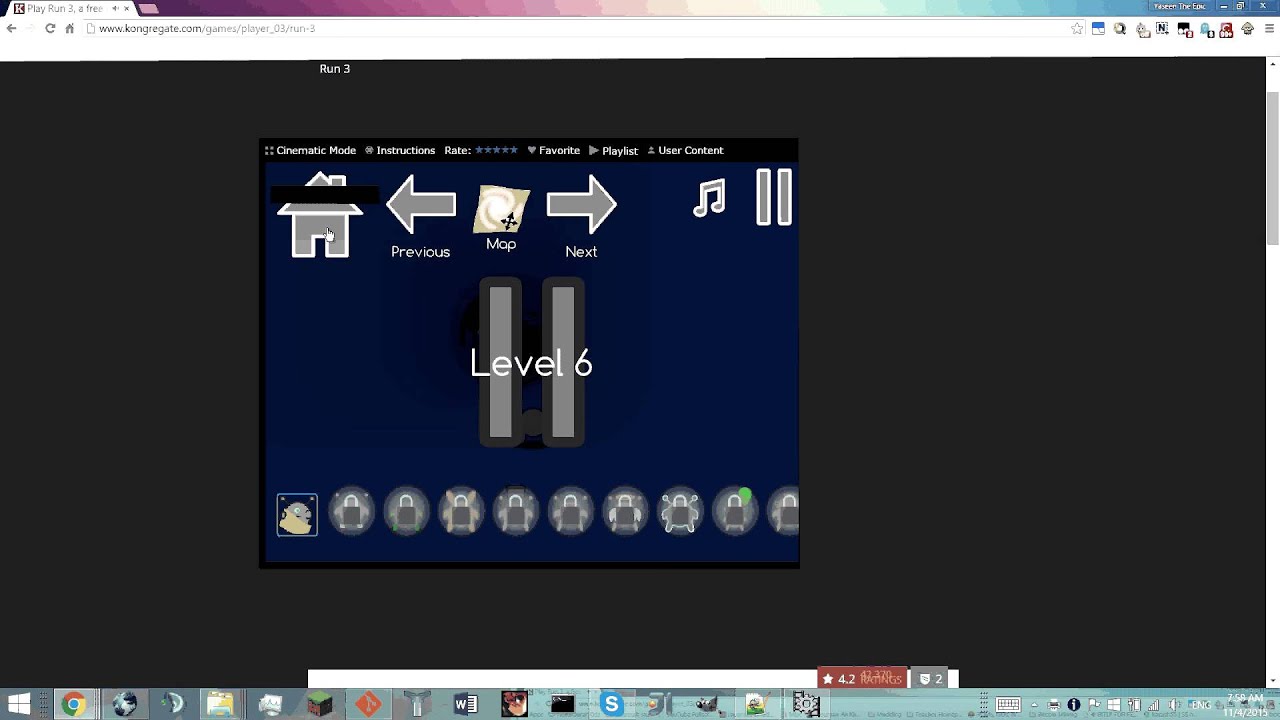Select the eighth character slot with antennae
Image resolution: width=1280 pixels, height=720 pixels.
pyautogui.click(x=680, y=513)
